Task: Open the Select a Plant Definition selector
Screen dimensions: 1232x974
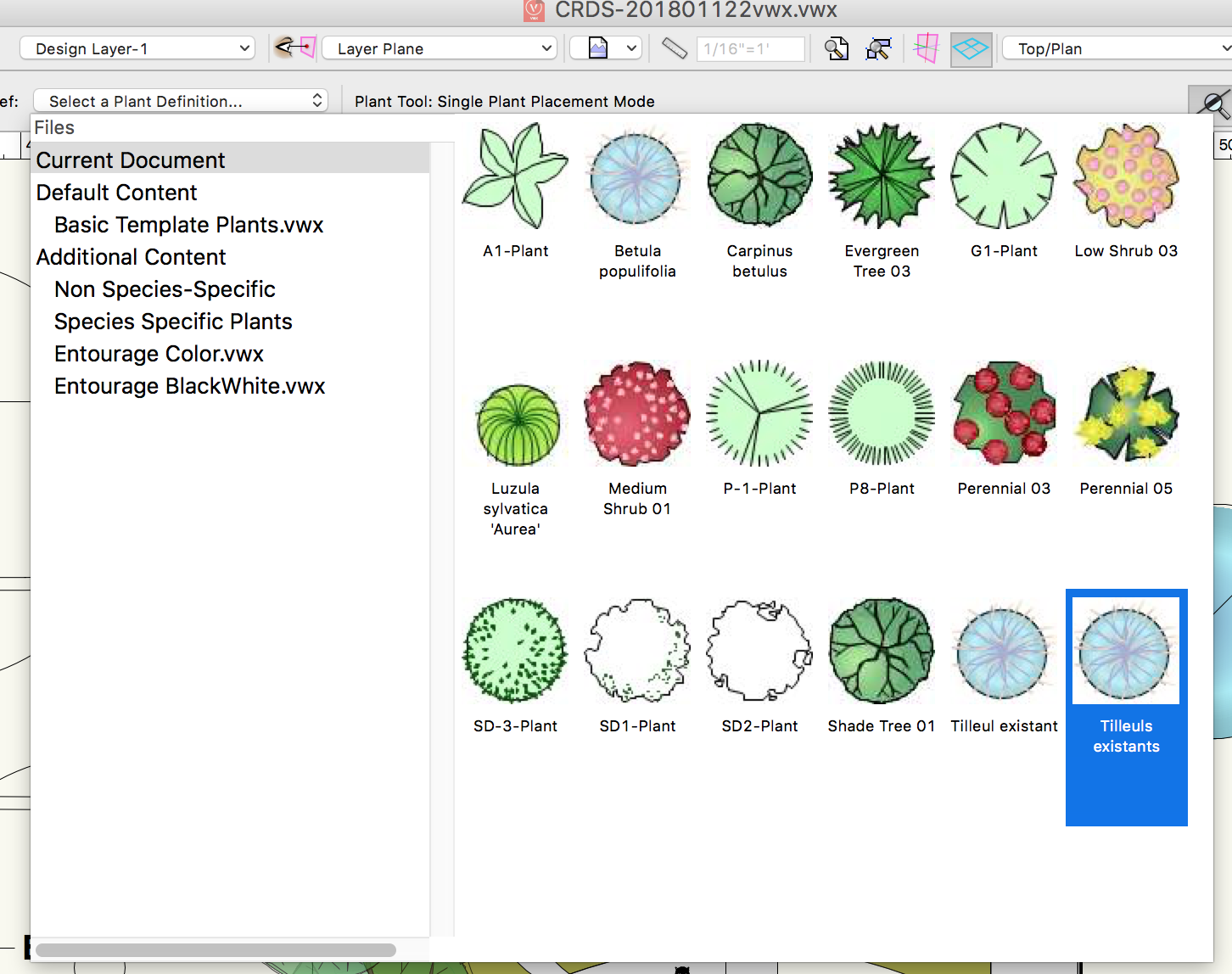Action: tap(181, 100)
